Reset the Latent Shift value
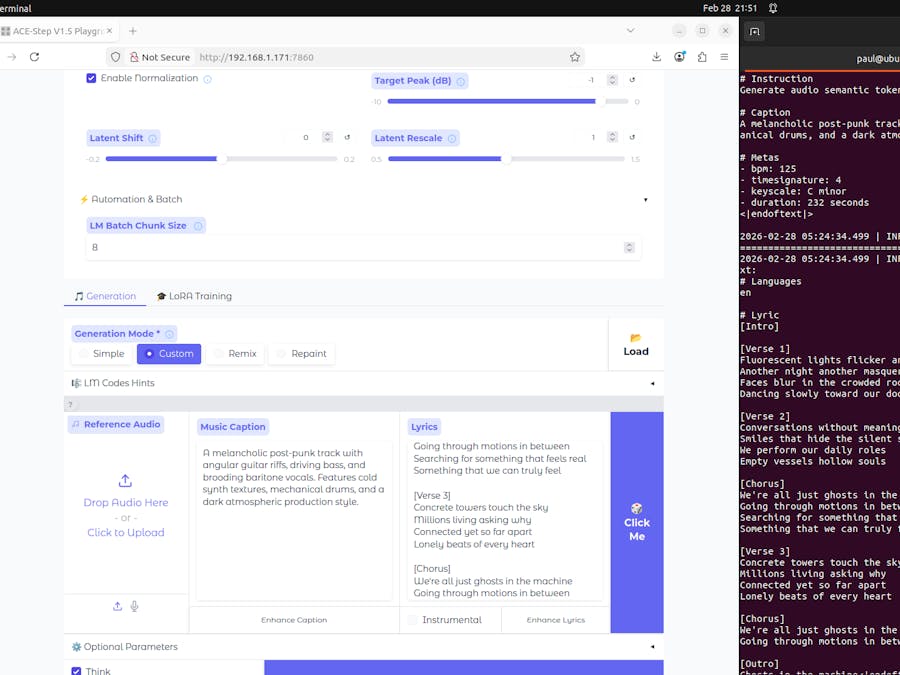This screenshot has height=675, width=900. pos(347,137)
